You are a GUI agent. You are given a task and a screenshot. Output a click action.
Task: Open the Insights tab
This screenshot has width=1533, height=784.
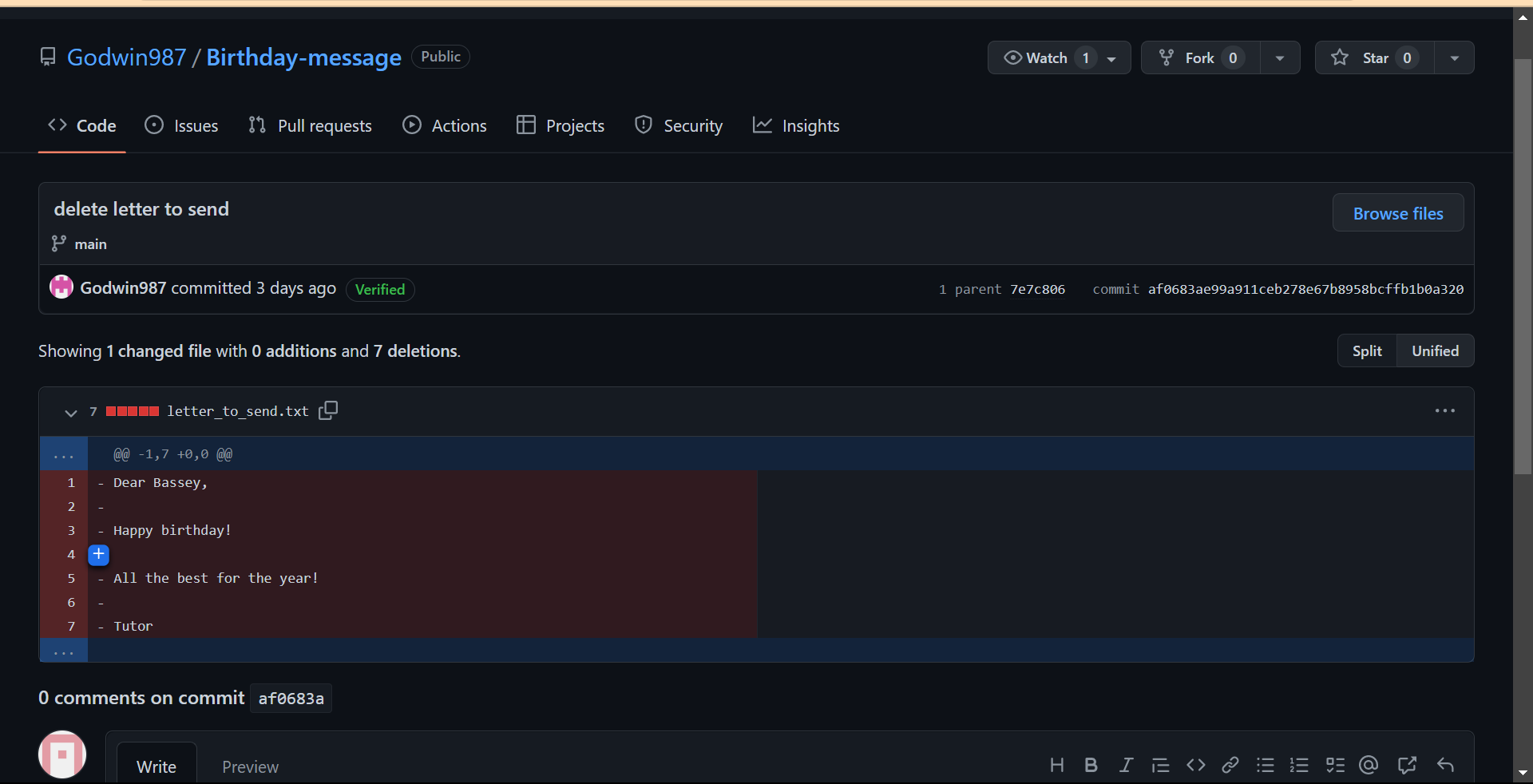point(796,125)
